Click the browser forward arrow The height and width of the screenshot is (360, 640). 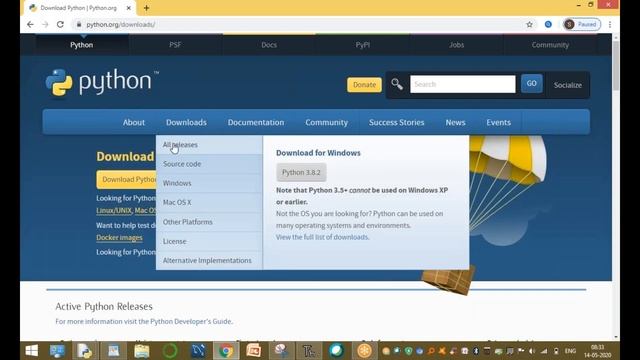coord(45,24)
